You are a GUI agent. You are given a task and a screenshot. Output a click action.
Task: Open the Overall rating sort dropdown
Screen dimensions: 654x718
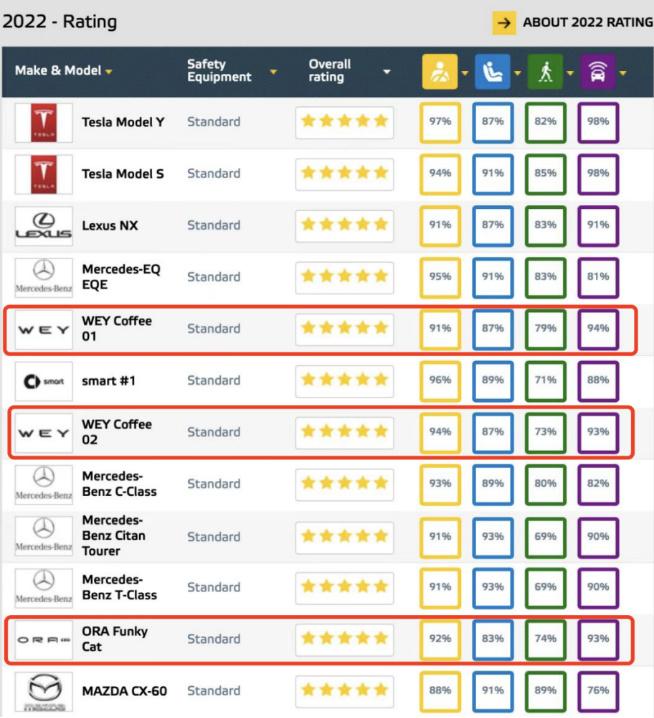tap(387, 72)
